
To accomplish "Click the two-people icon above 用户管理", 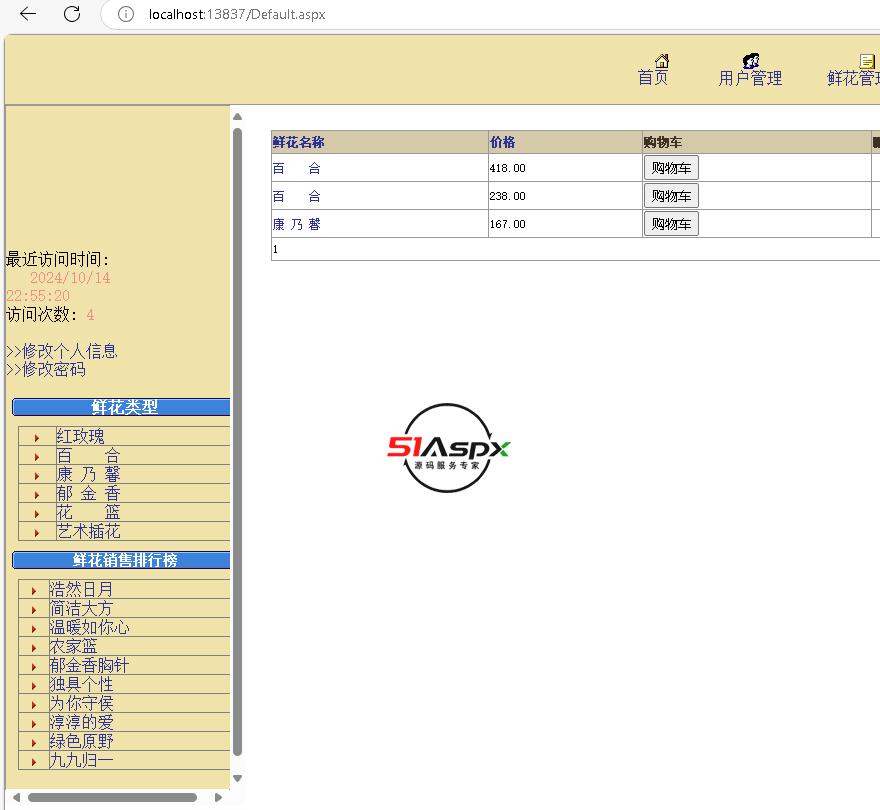I will click(751, 61).
